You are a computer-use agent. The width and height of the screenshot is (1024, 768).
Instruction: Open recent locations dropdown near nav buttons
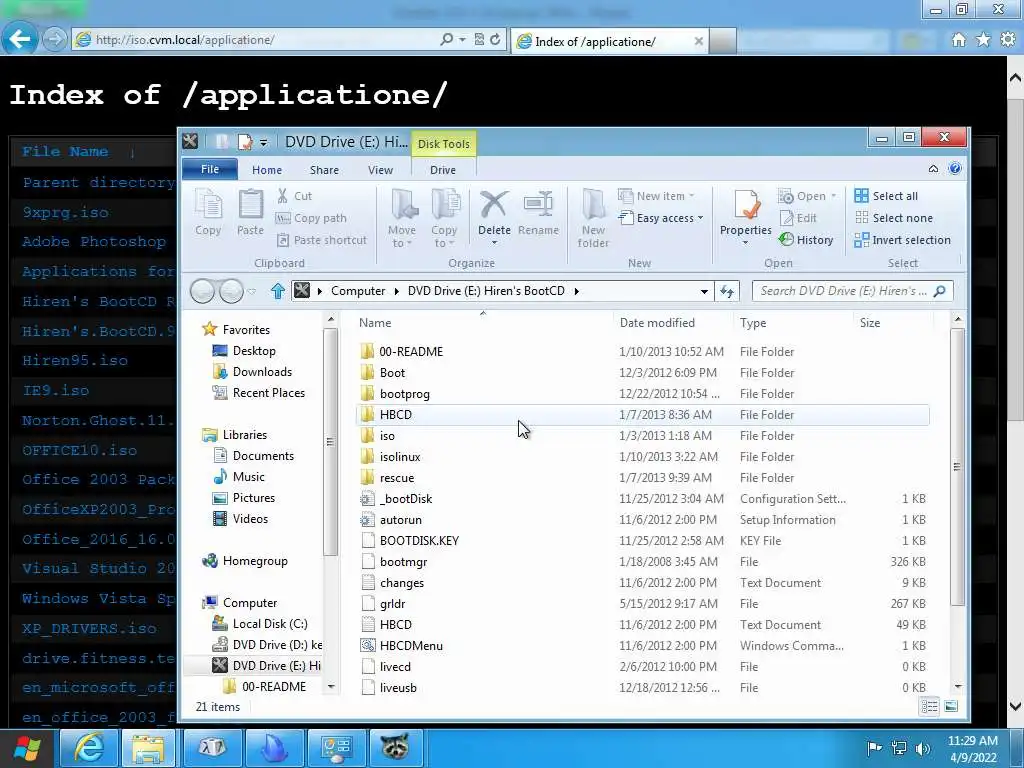pyautogui.click(x=251, y=291)
